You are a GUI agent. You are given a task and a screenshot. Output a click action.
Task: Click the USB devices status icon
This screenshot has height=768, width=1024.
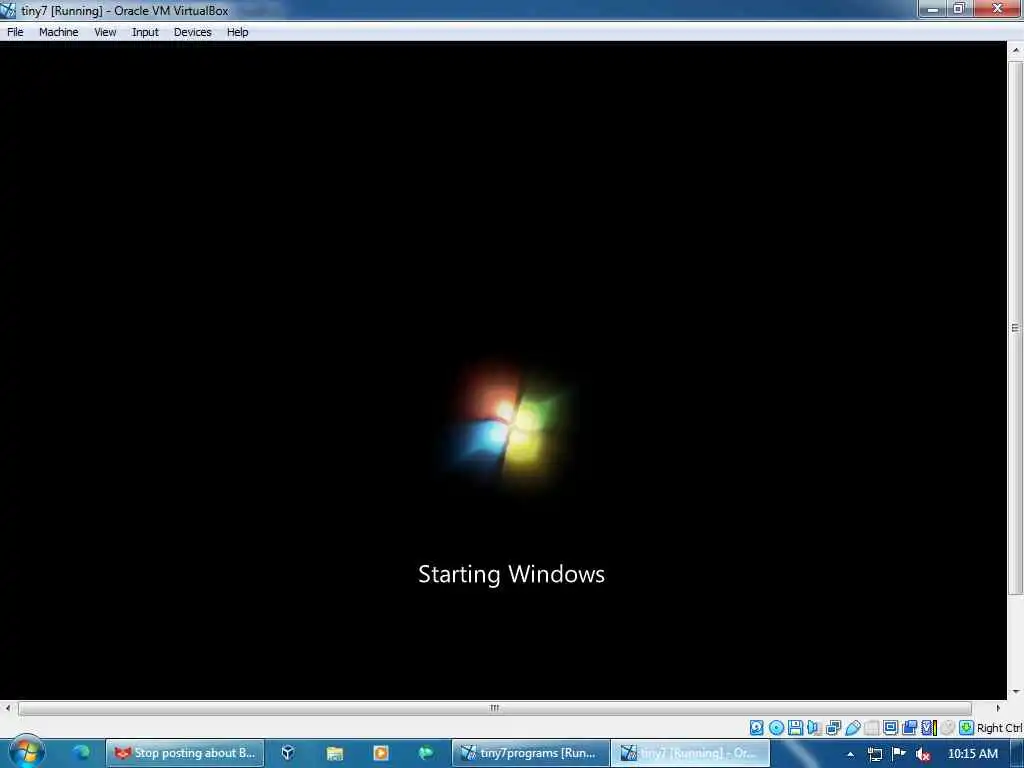(x=853, y=728)
